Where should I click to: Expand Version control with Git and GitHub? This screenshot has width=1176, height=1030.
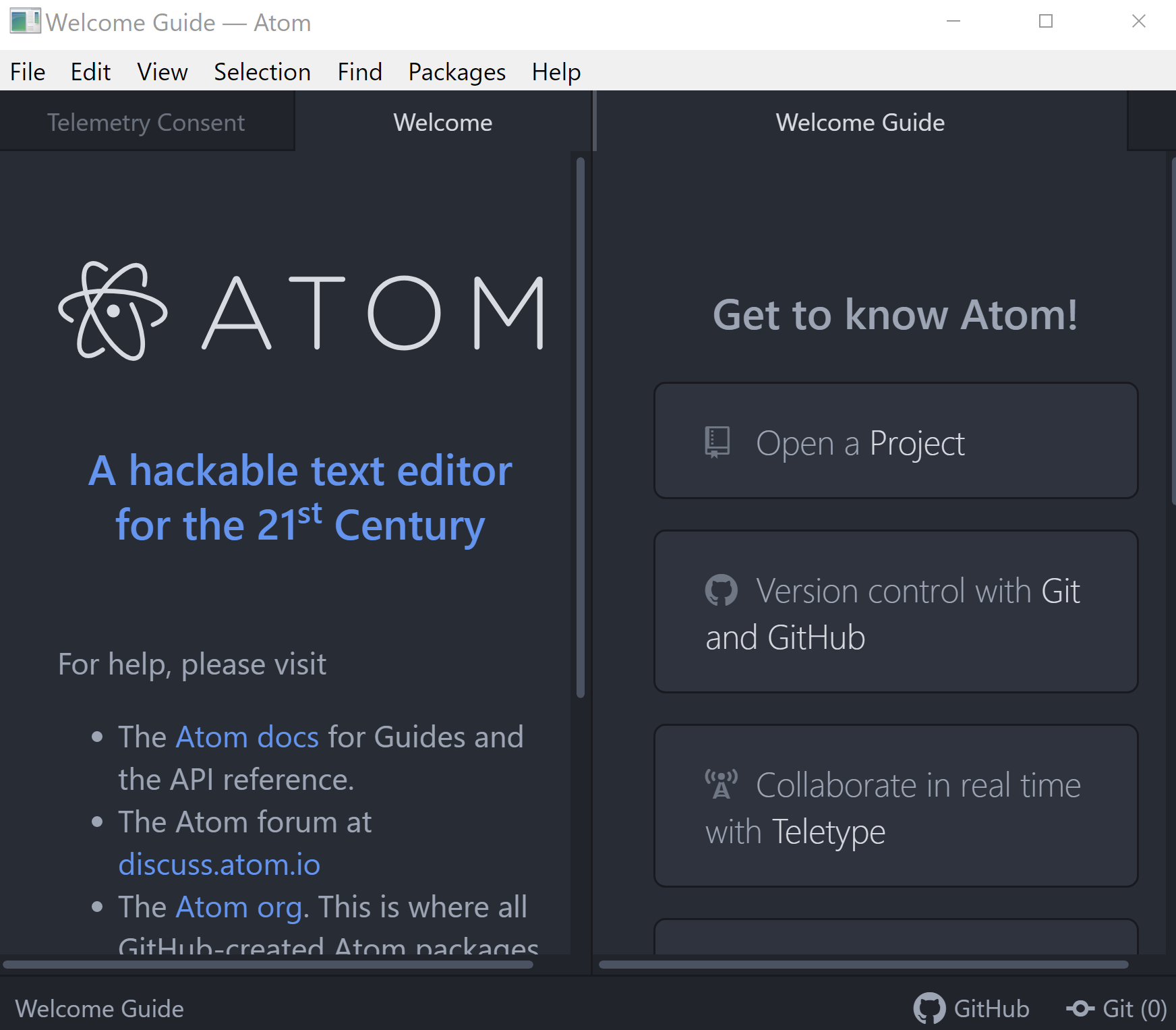point(895,612)
